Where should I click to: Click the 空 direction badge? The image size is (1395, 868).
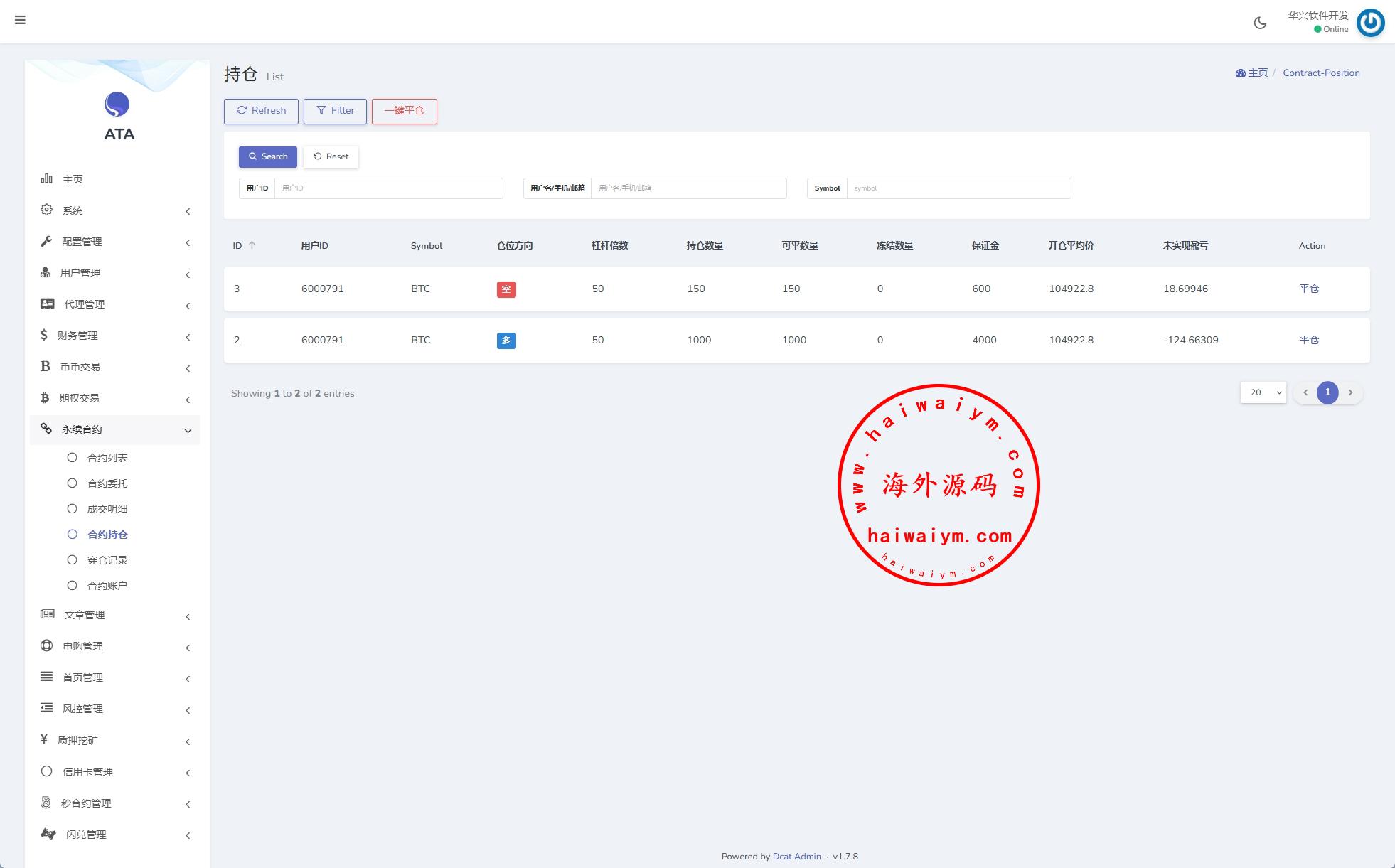(x=506, y=289)
